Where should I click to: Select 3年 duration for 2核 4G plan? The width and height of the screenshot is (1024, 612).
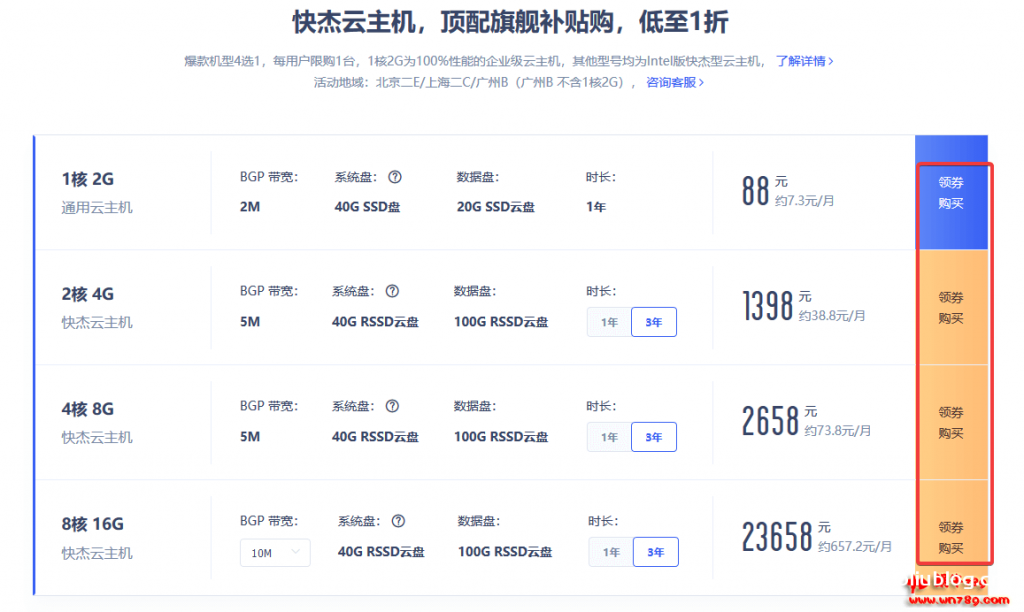point(654,322)
